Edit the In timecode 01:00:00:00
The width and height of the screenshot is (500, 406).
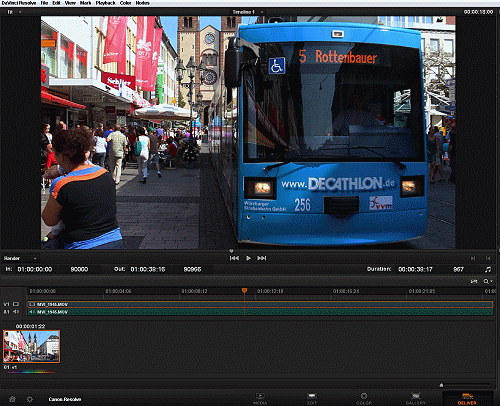click(35, 269)
